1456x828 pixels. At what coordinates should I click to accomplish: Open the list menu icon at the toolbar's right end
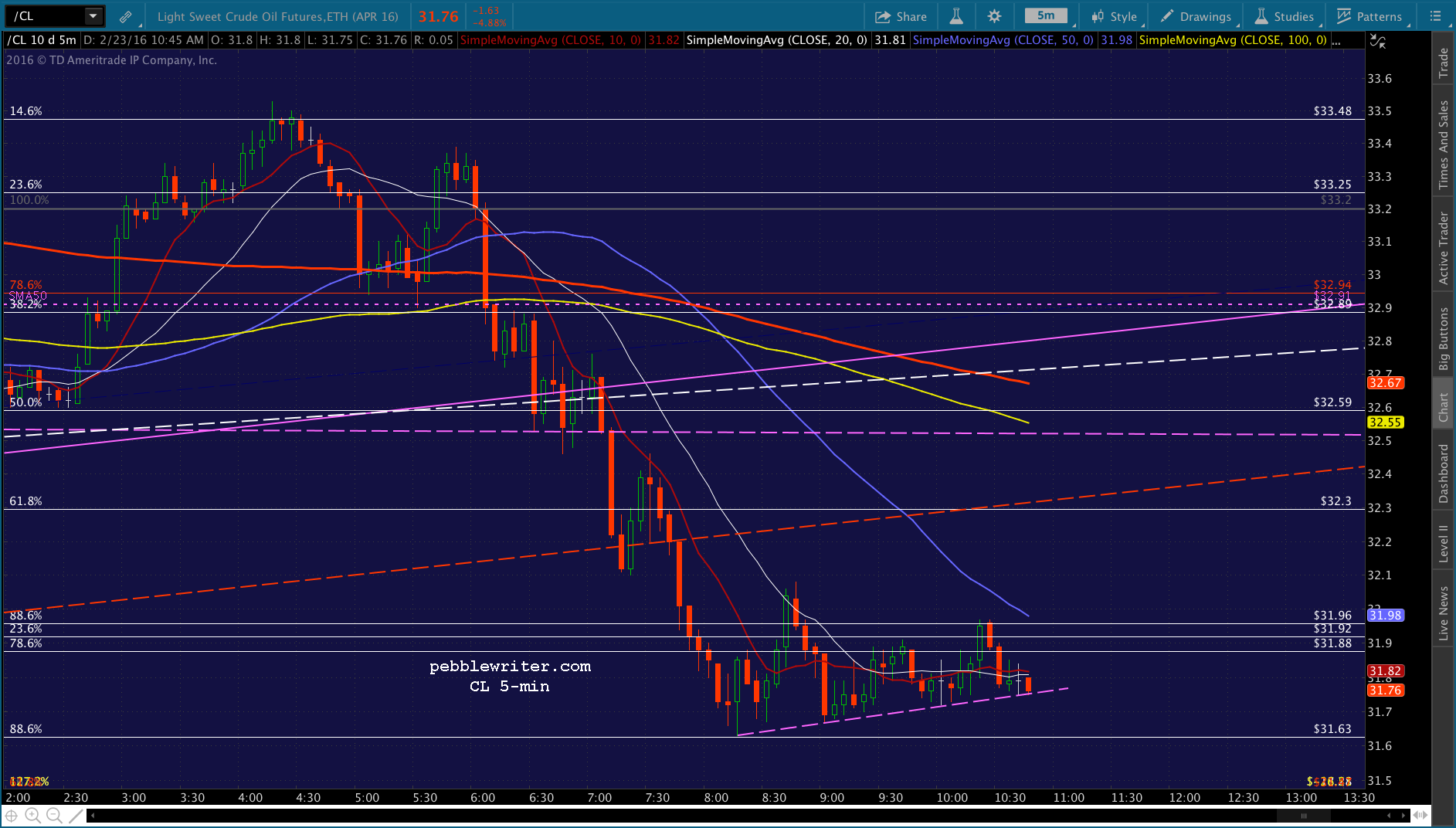1435,16
